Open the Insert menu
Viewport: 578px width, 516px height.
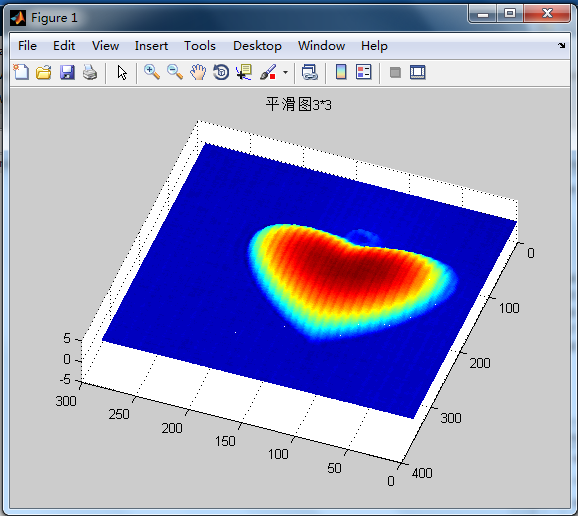click(151, 46)
